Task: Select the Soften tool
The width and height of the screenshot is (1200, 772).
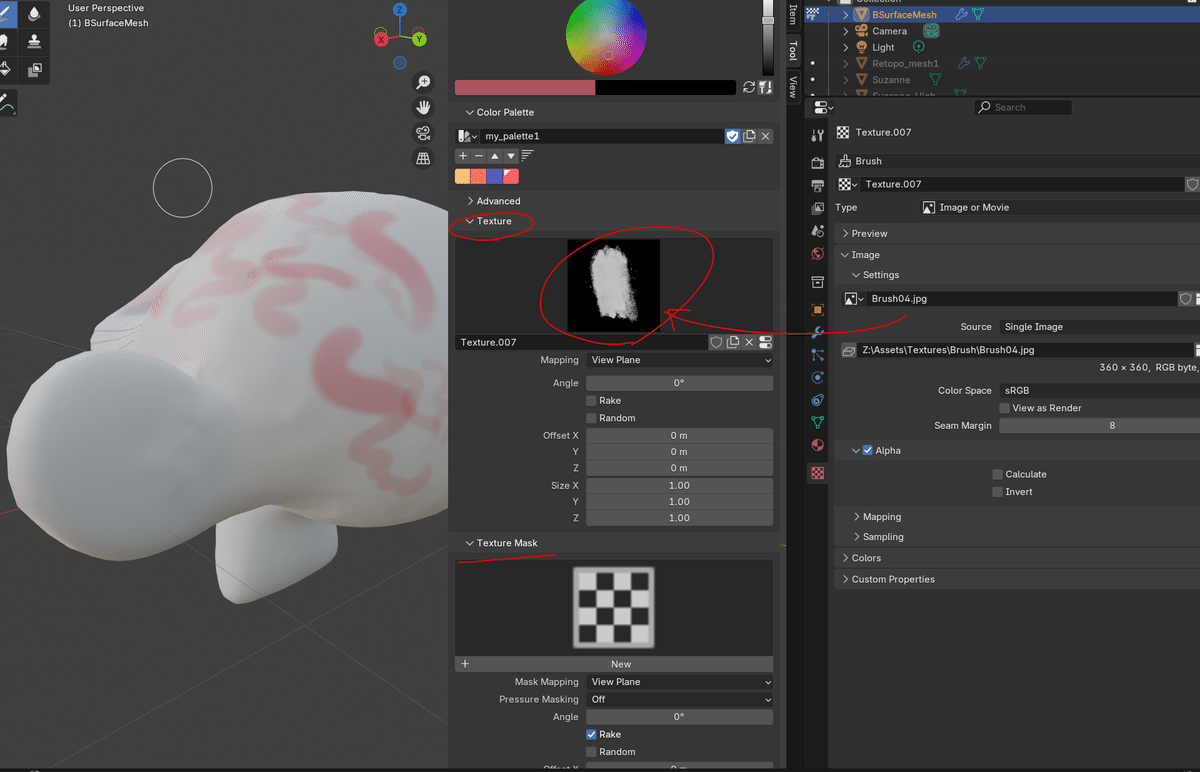Action: pos(35,14)
